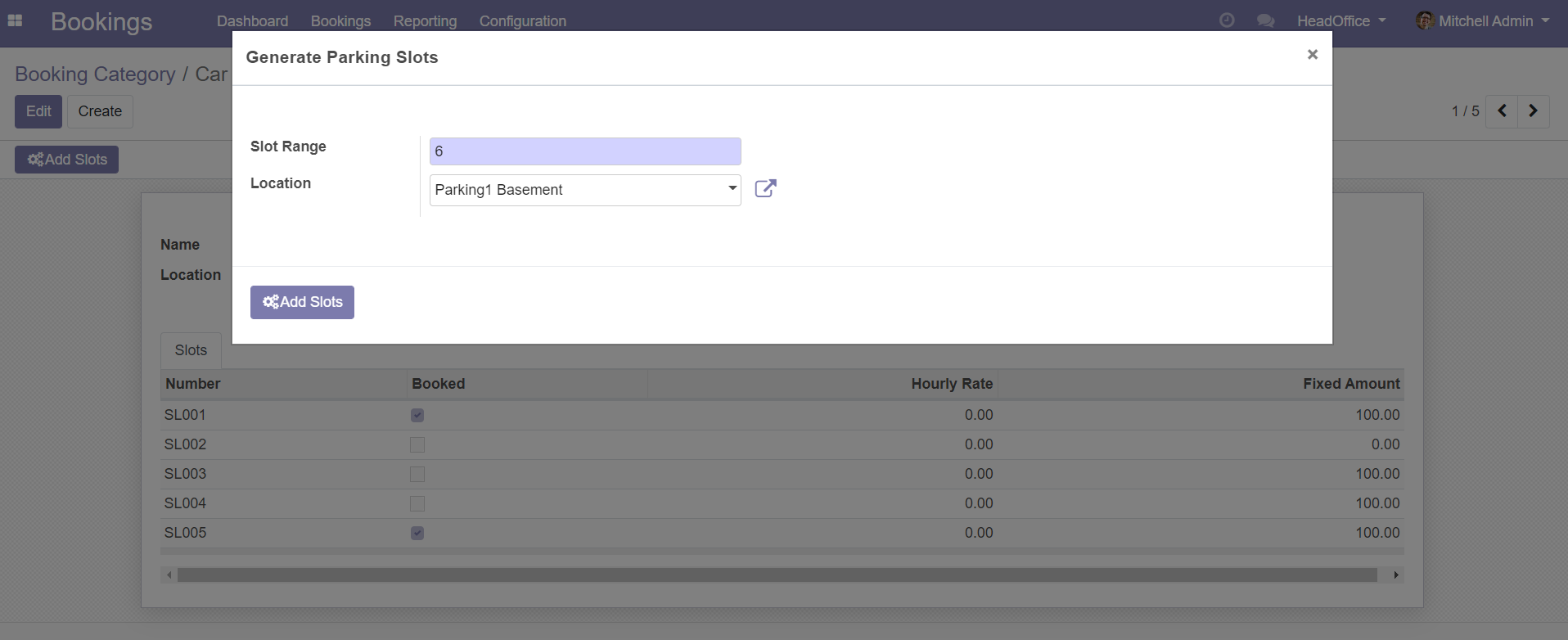Open the apps grid menu icon

[15, 20]
